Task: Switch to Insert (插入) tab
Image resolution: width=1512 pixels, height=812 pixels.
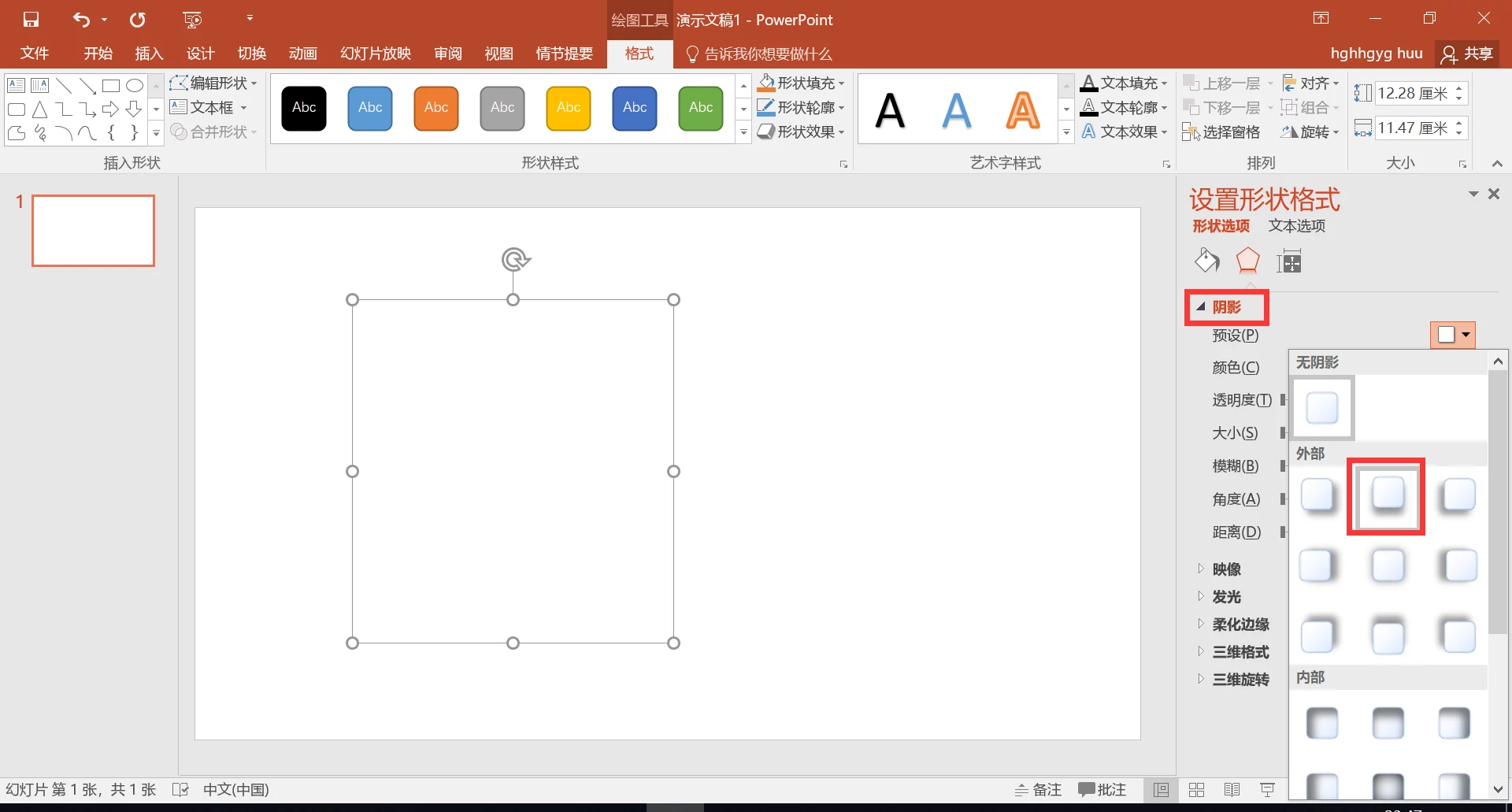Action: click(x=149, y=54)
